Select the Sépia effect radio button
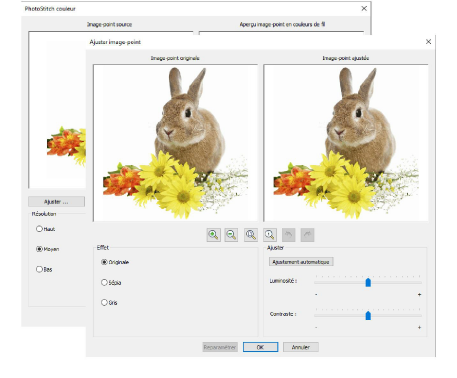Viewport: 457px width, 378px height. [x=104, y=283]
